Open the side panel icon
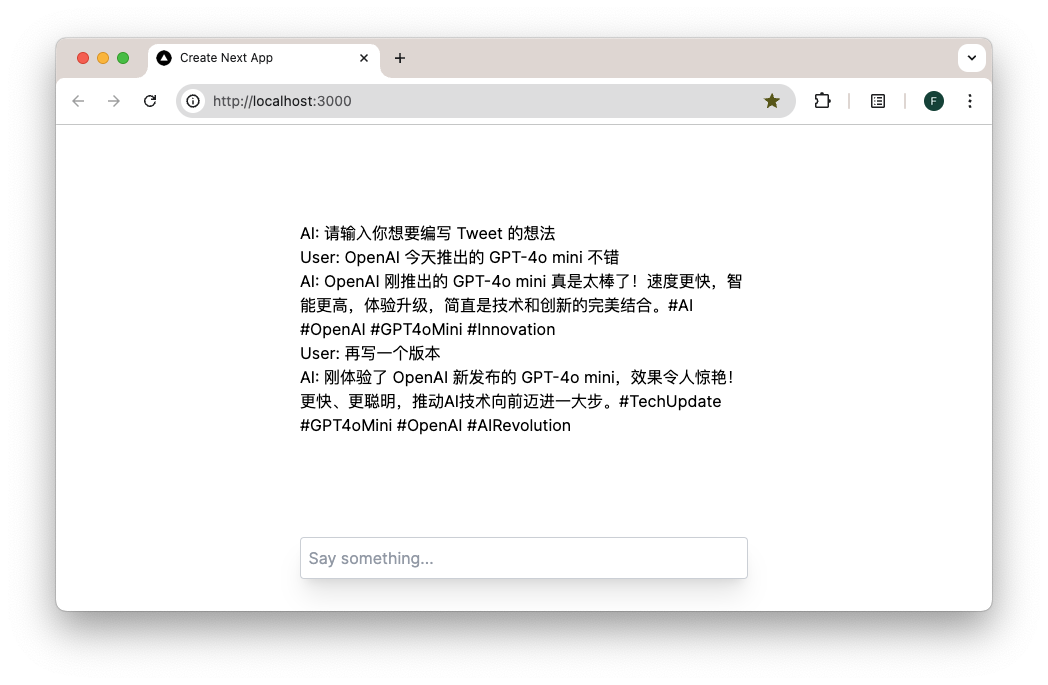This screenshot has width=1048, height=685. click(x=878, y=101)
